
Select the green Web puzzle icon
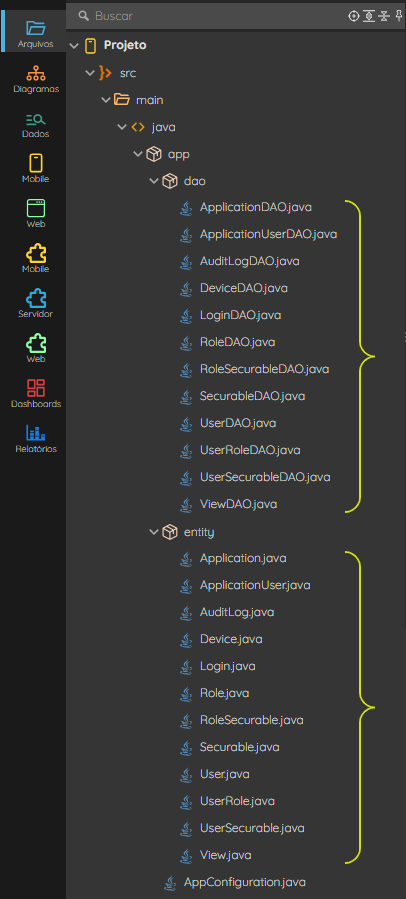(x=36, y=349)
